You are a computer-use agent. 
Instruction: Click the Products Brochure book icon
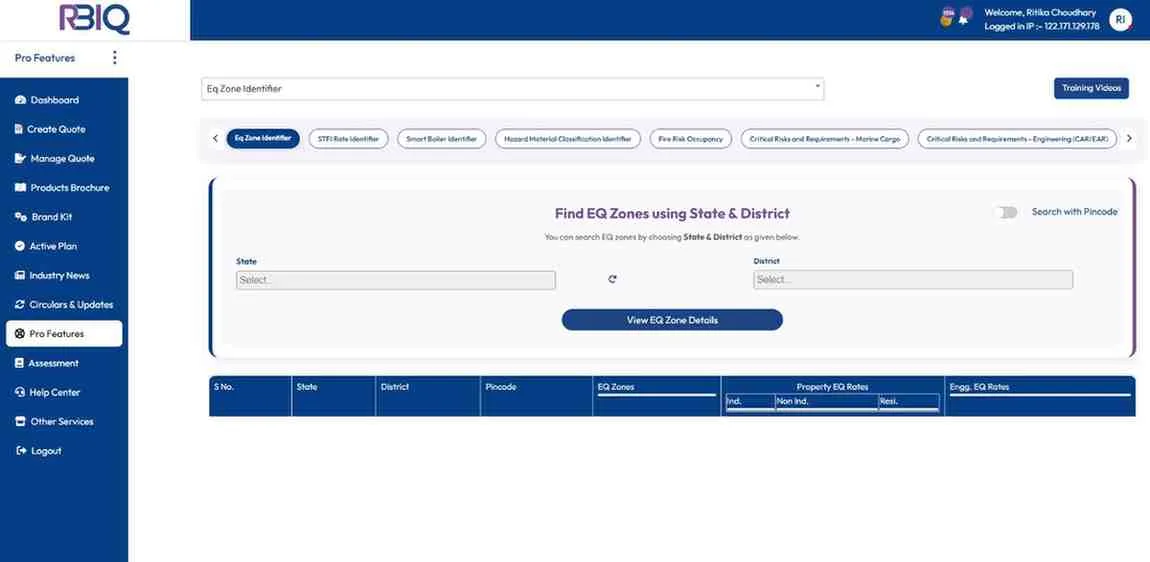pos(21,188)
